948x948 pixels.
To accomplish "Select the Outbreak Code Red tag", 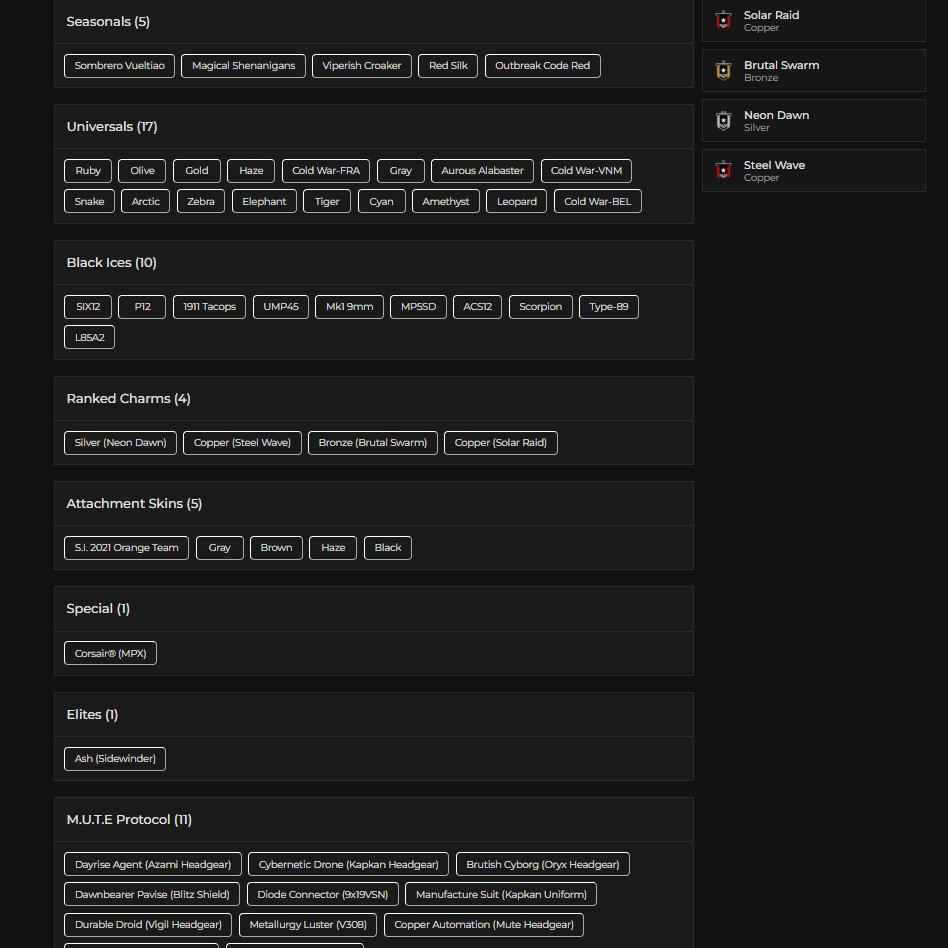I will [x=542, y=66].
